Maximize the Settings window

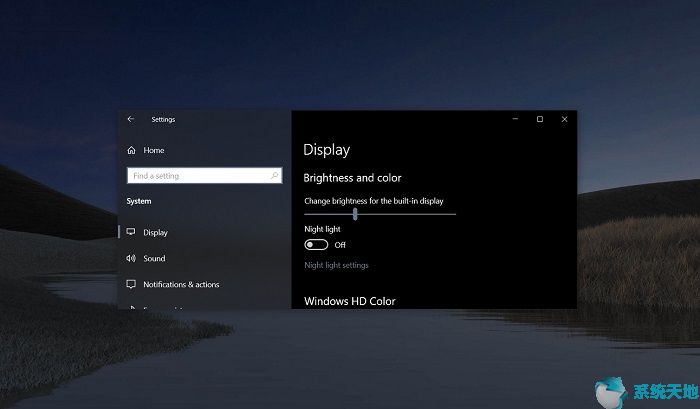click(x=540, y=119)
